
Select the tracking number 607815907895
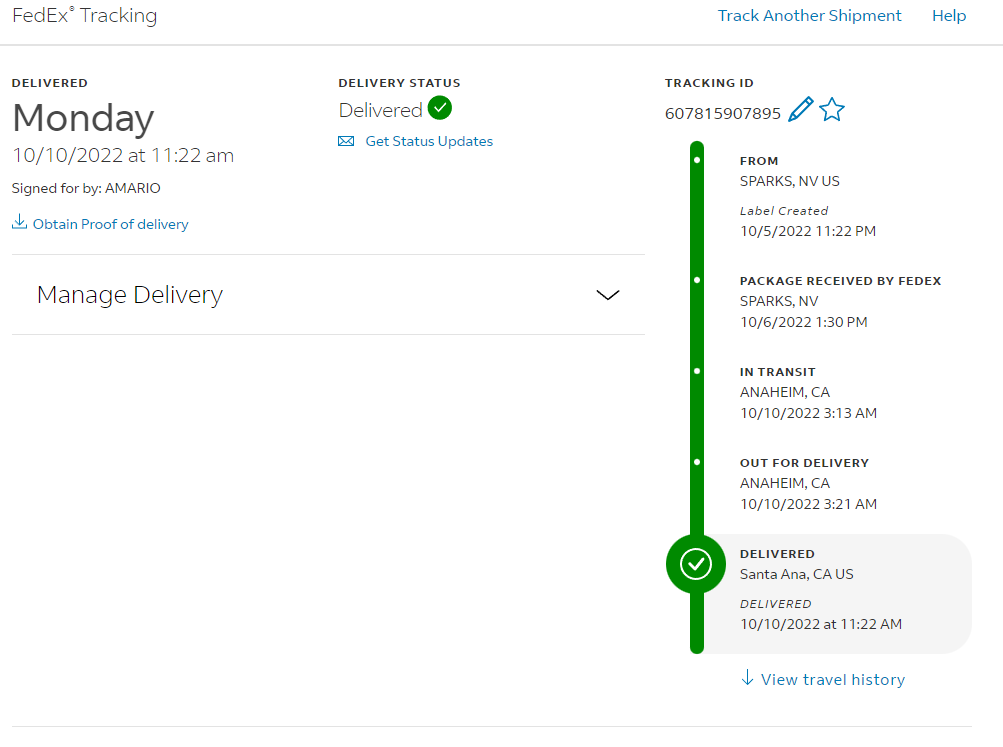click(723, 114)
